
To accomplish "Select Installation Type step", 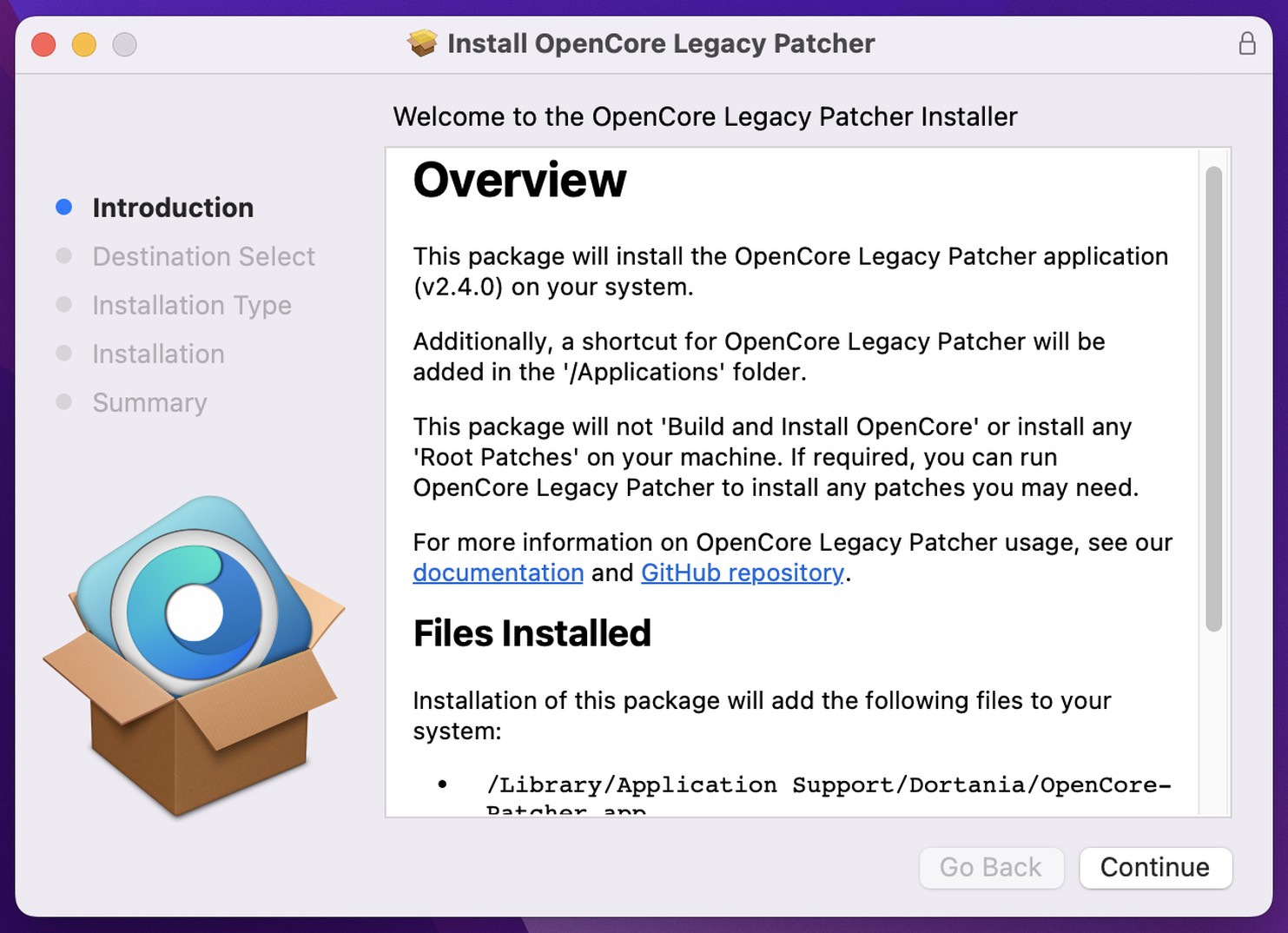I will [192, 306].
